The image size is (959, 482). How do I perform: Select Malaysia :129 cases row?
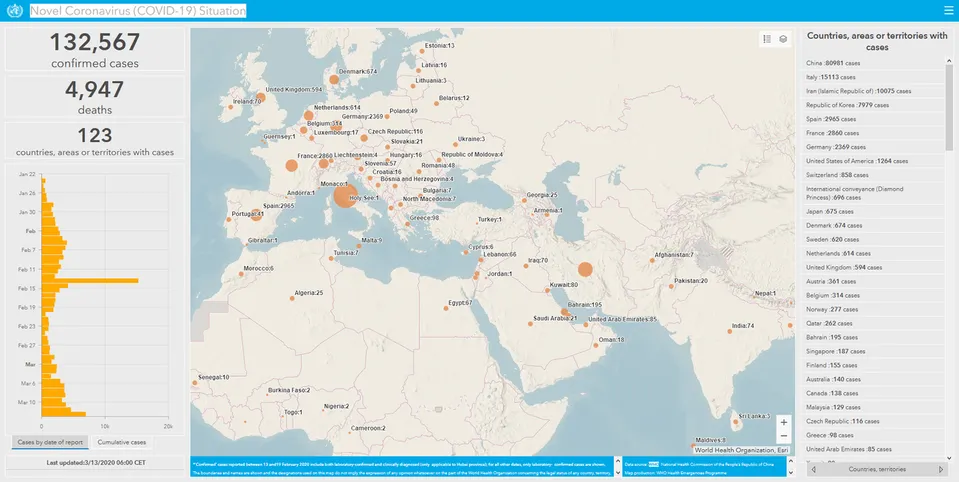point(873,407)
